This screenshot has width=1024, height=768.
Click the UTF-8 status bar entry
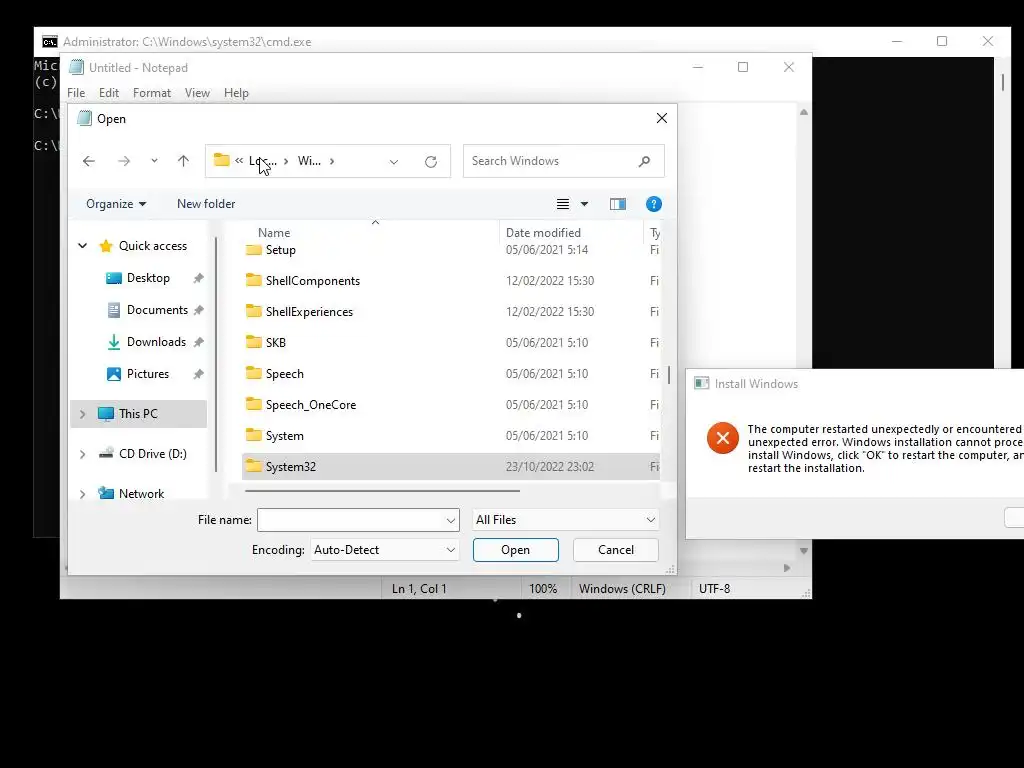[x=714, y=588]
